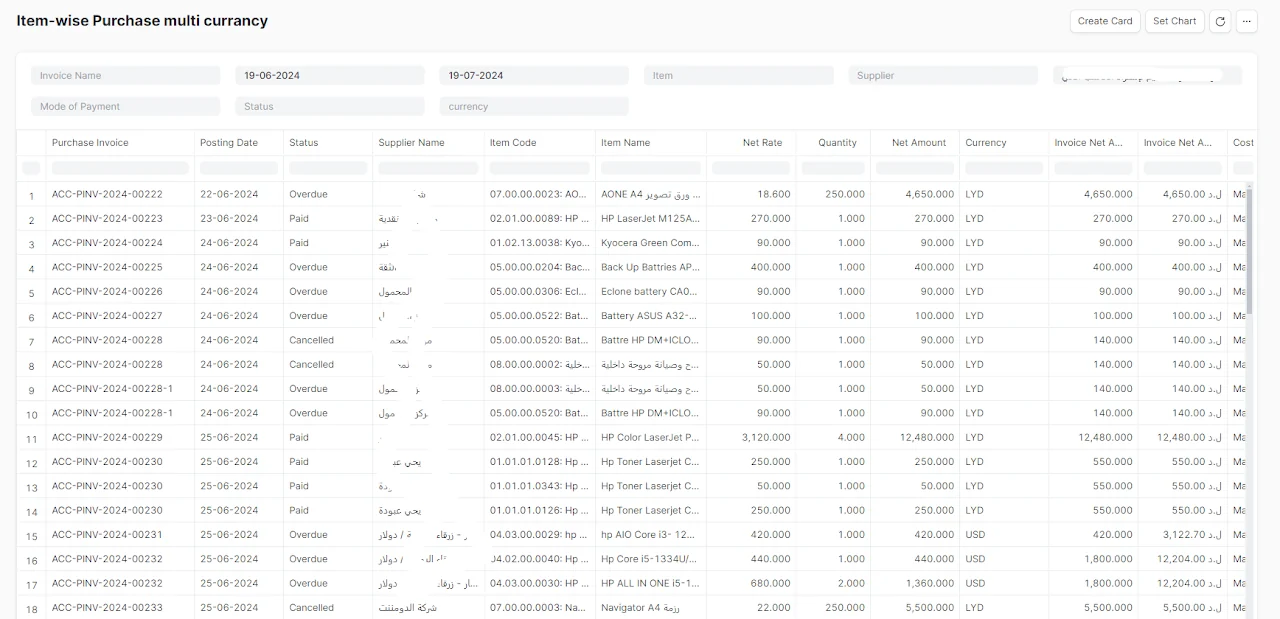Screen dimensions: 1280x619
Task: Open the three-dots more options menu
Action: coord(1246,21)
